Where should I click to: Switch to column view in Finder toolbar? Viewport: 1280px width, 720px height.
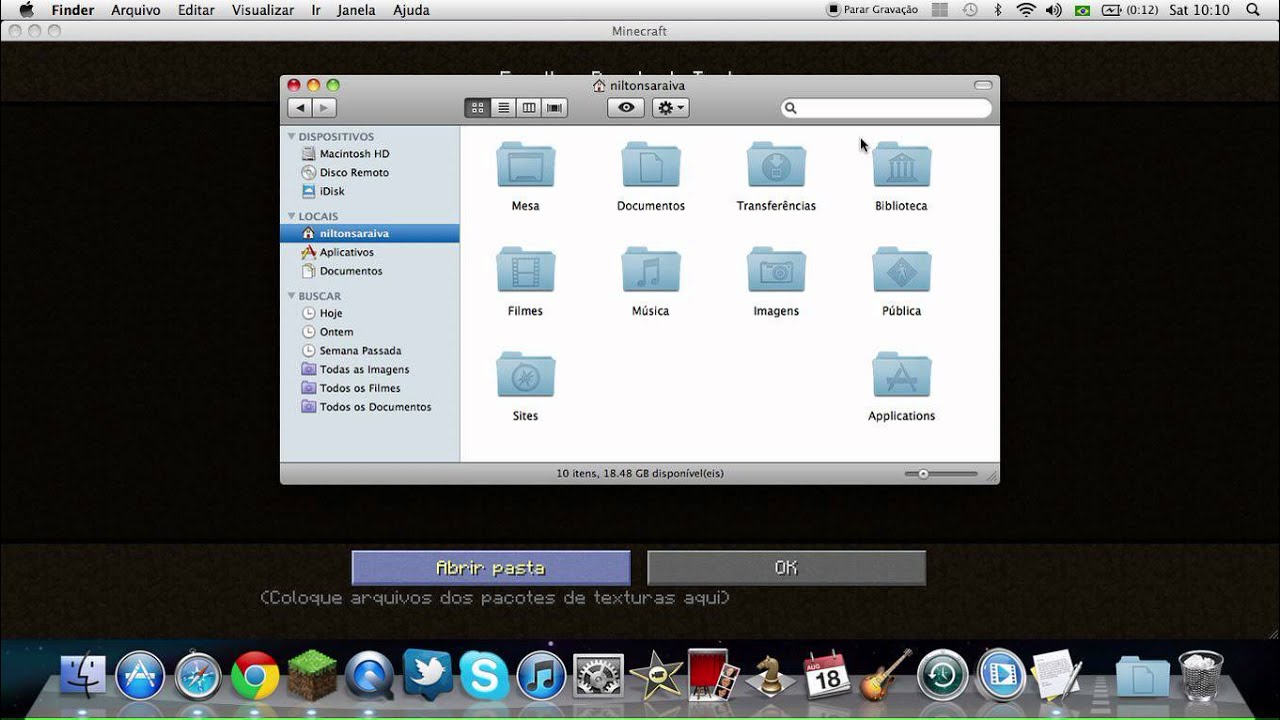tap(529, 108)
